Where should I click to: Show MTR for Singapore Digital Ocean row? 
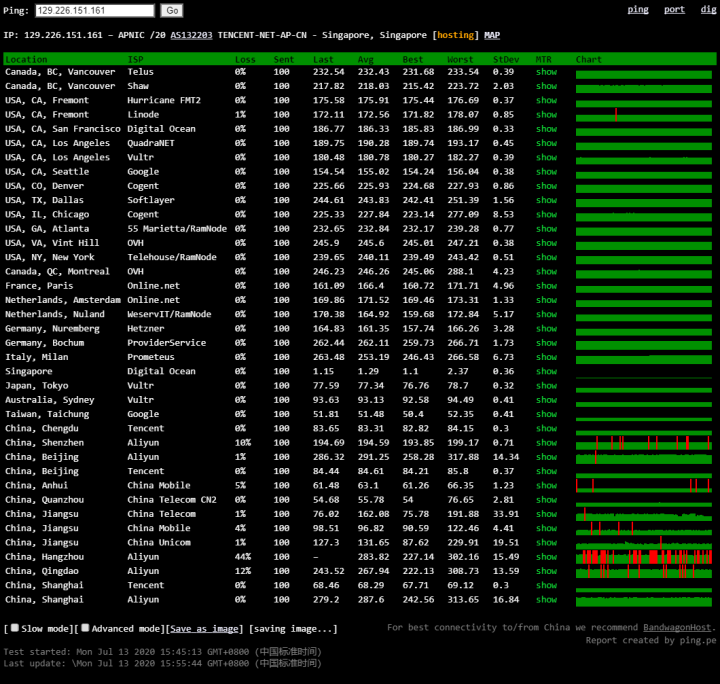point(546,371)
